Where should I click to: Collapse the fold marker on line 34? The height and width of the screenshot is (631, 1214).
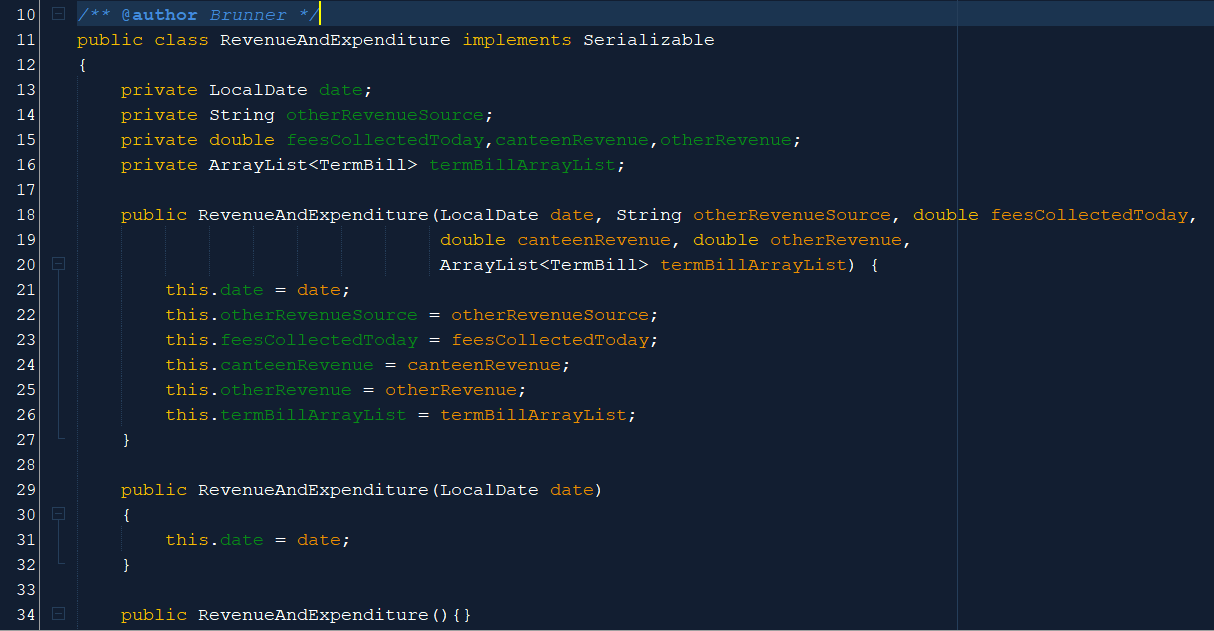[59, 614]
